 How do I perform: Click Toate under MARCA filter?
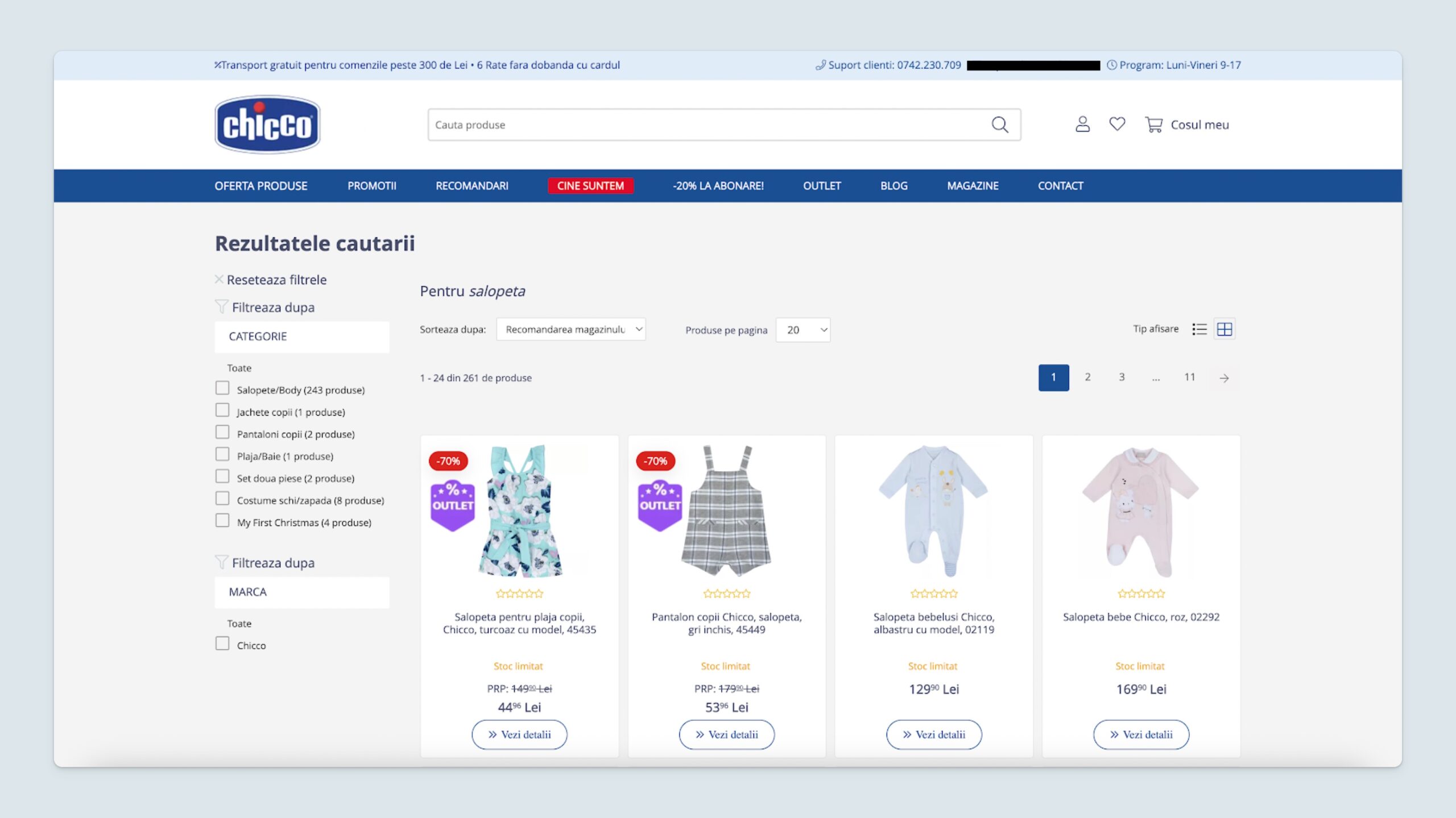pyautogui.click(x=239, y=624)
